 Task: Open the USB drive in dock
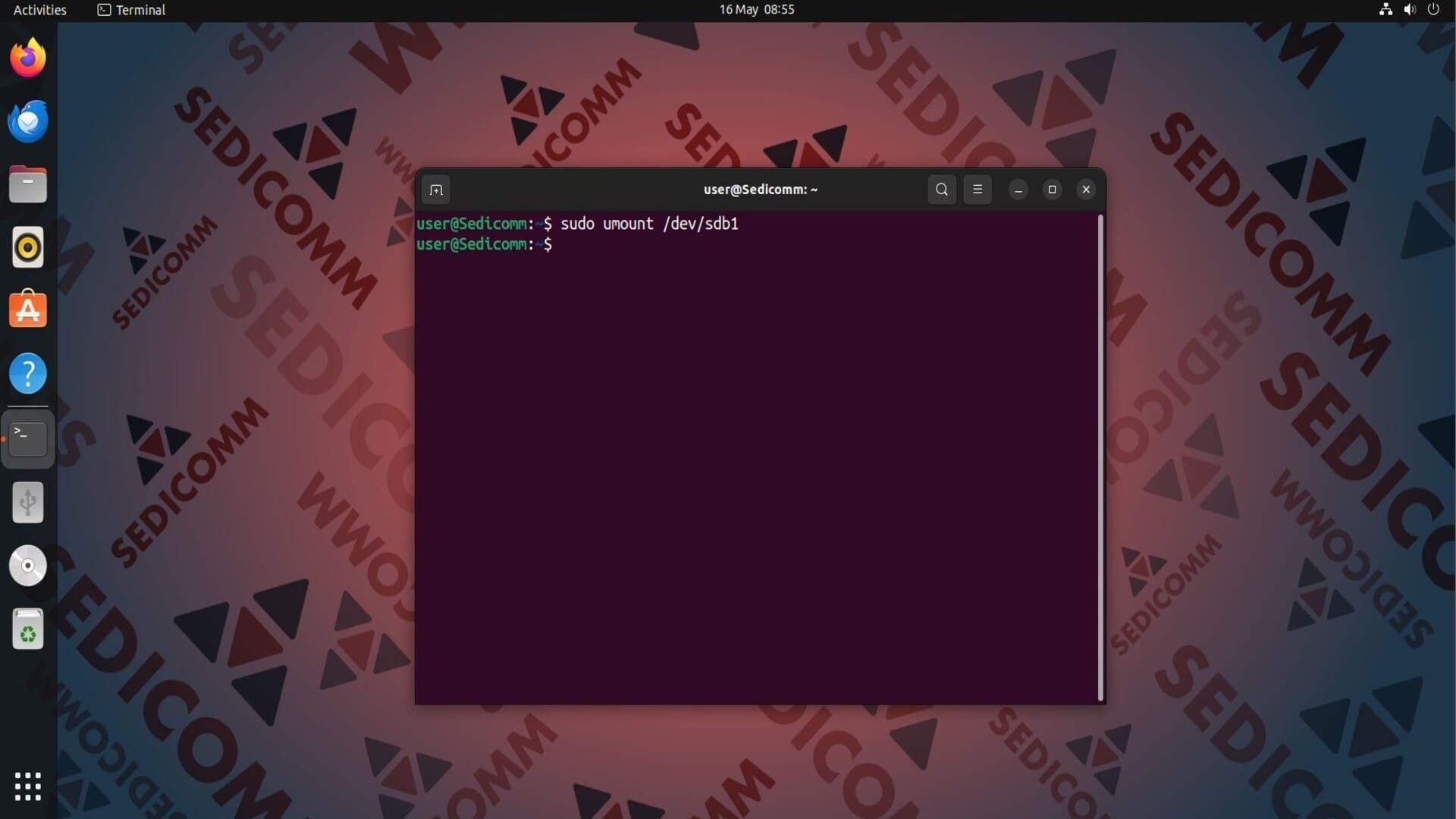click(28, 503)
